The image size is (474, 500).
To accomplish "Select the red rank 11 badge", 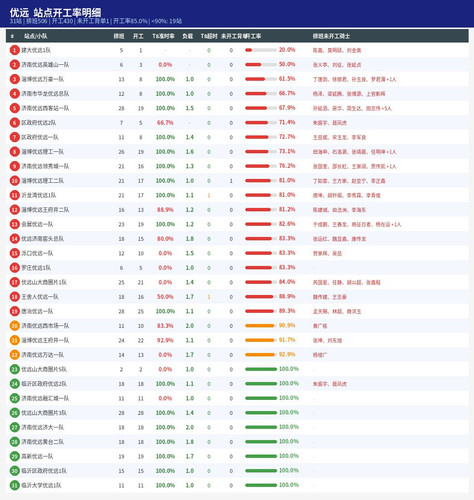I will click(x=14, y=195).
